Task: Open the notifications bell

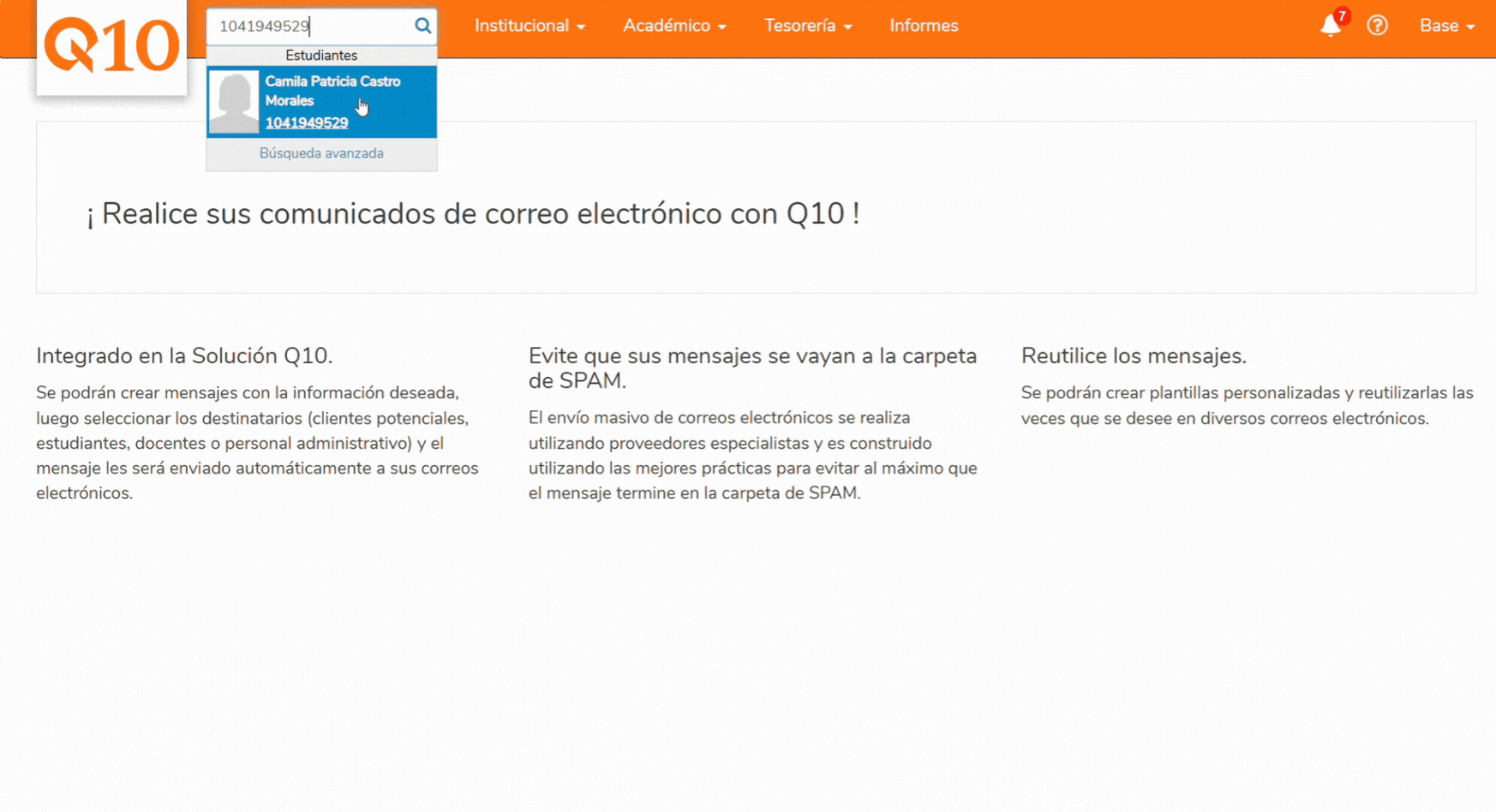Action: 1331,26
